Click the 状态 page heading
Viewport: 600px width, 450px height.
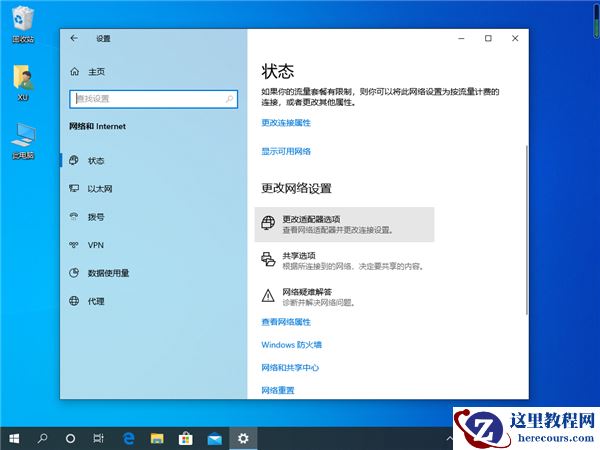(x=277, y=72)
